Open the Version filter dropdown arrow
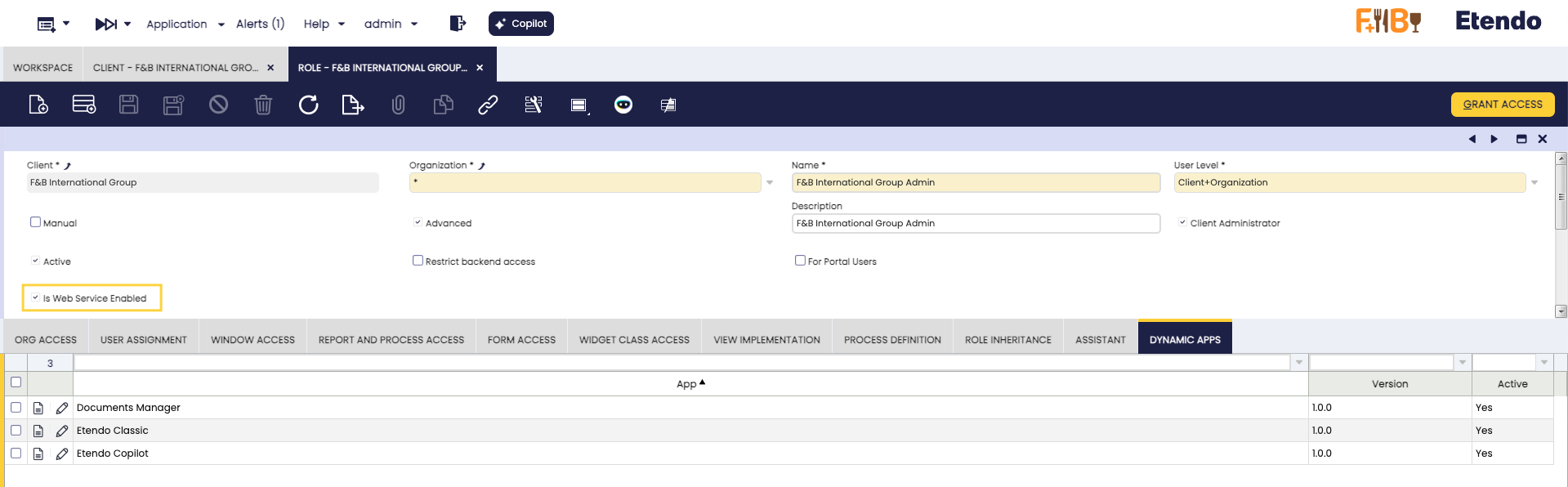Image resolution: width=1568 pixels, height=487 pixels. pos(1463,362)
